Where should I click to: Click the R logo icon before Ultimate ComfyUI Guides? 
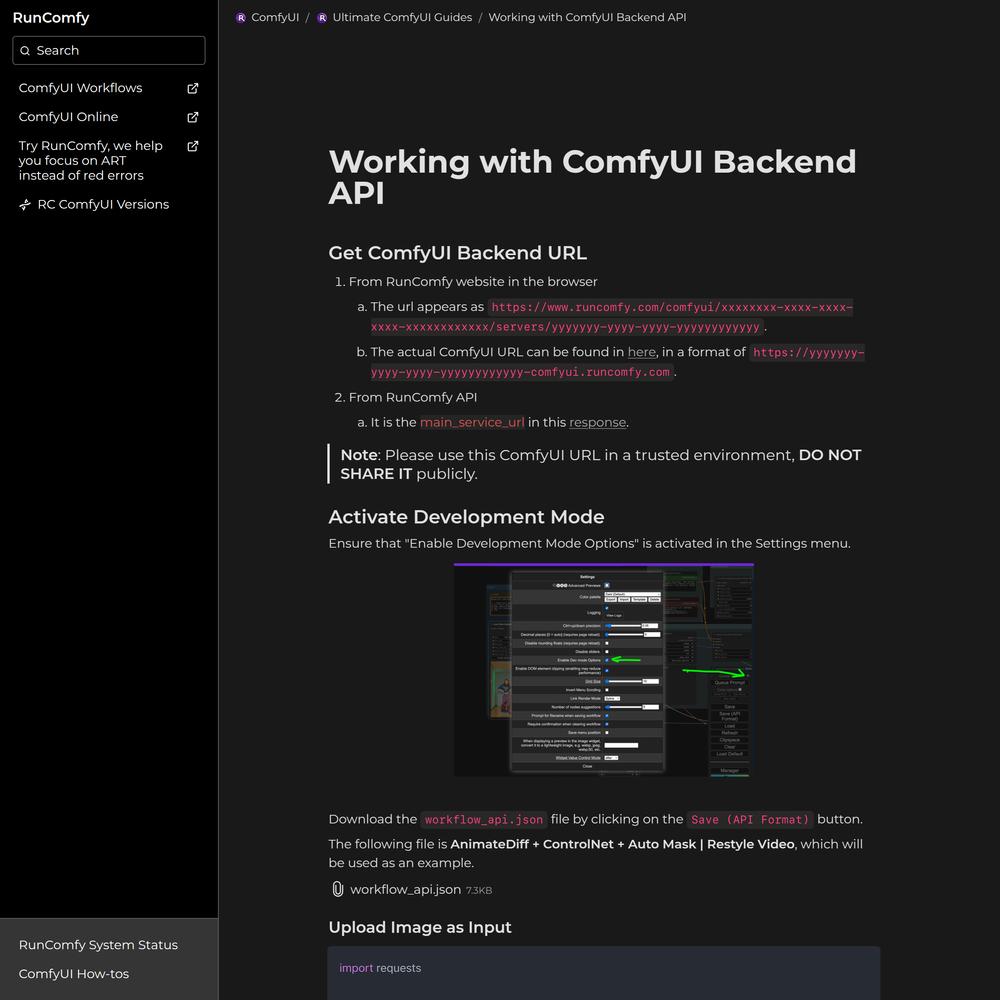click(322, 18)
